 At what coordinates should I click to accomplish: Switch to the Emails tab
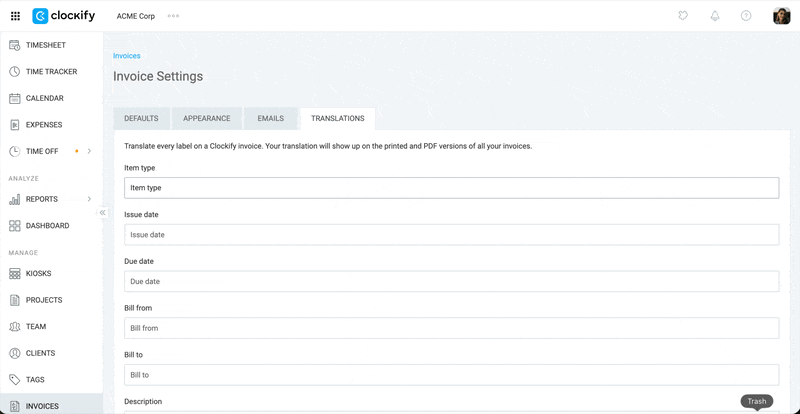pyautogui.click(x=270, y=118)
